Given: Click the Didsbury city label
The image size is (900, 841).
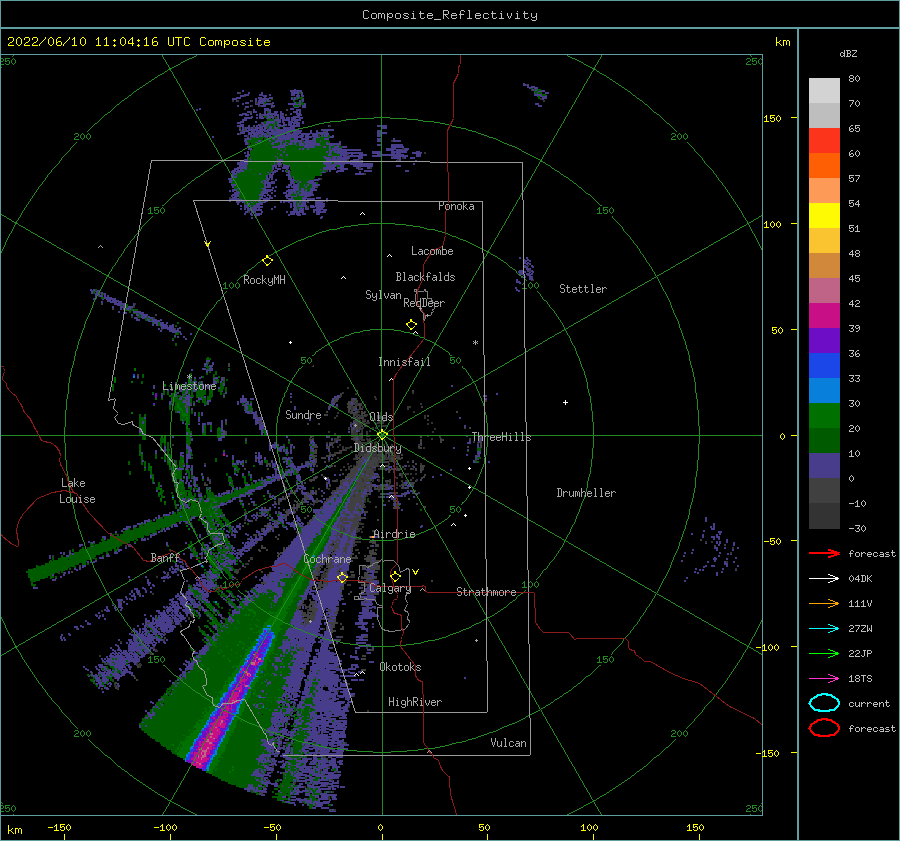Looking at the screenshot, I should [x=377, y=448].
